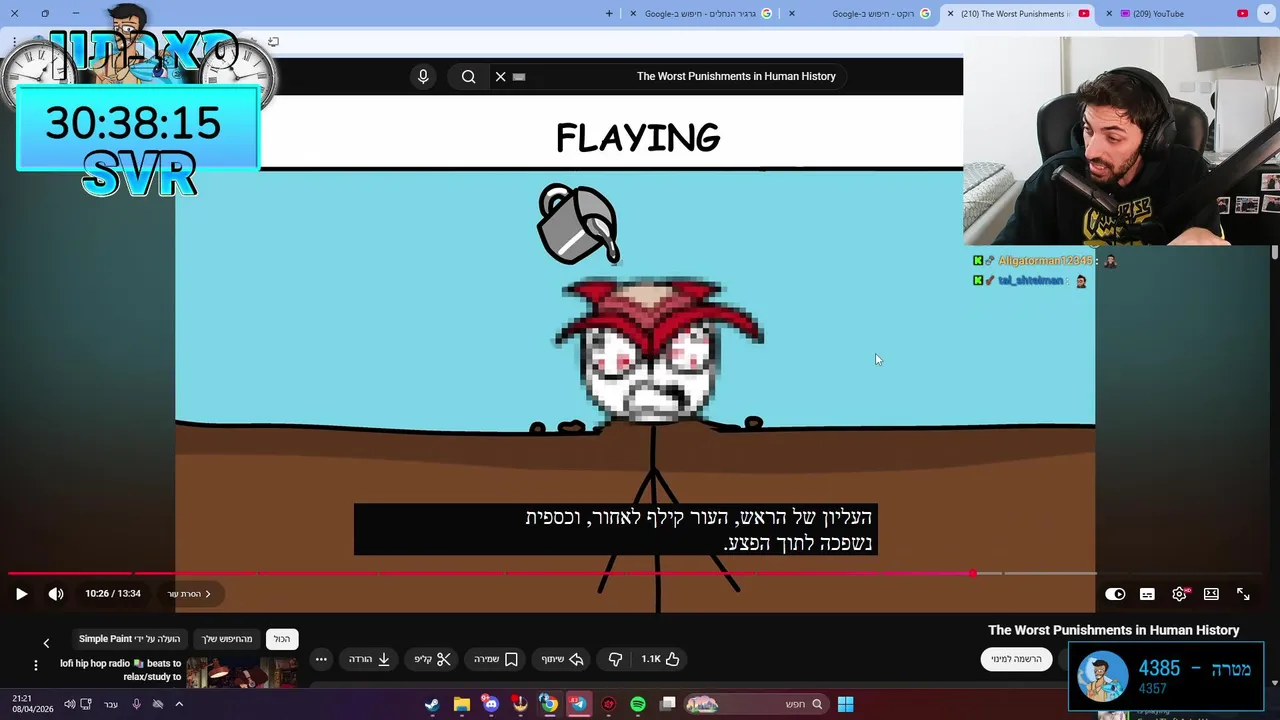Save the video with the שמירה button

(497, 659)
